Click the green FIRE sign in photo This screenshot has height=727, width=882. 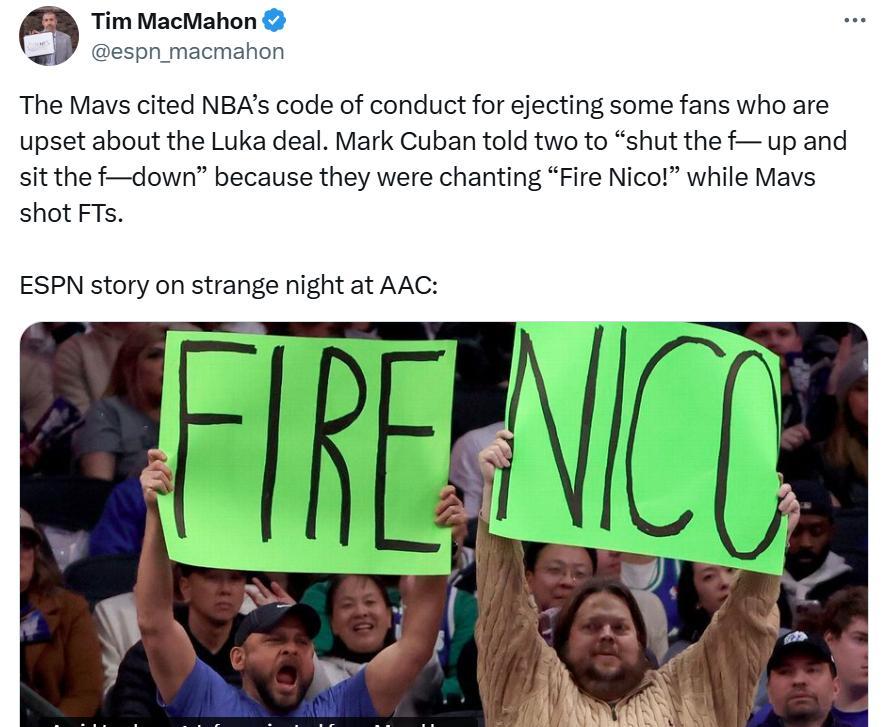[x=307, y=454]
